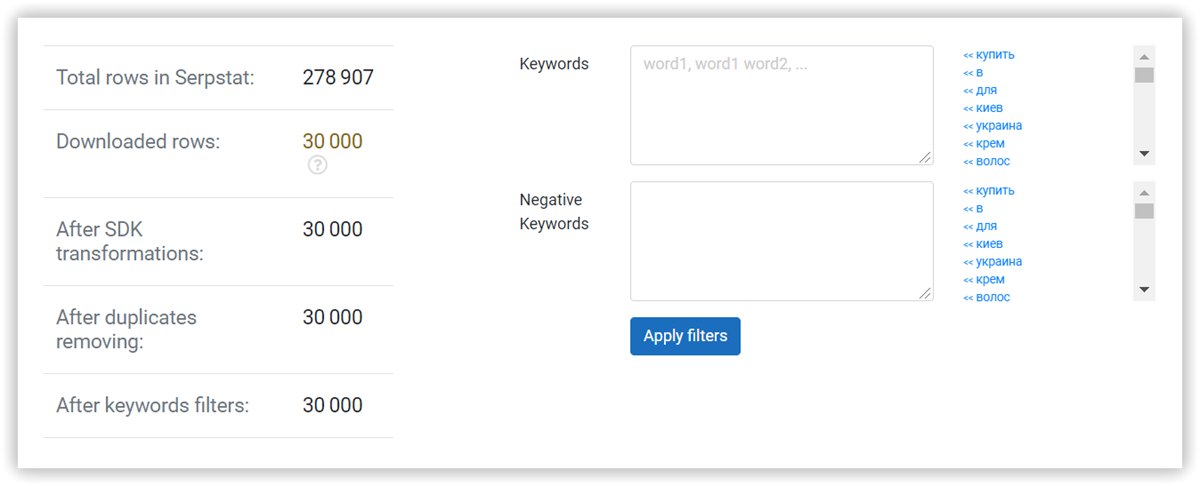Click the Keywords text area resize handle
The image size is (1200, 486).
[925, 157]
